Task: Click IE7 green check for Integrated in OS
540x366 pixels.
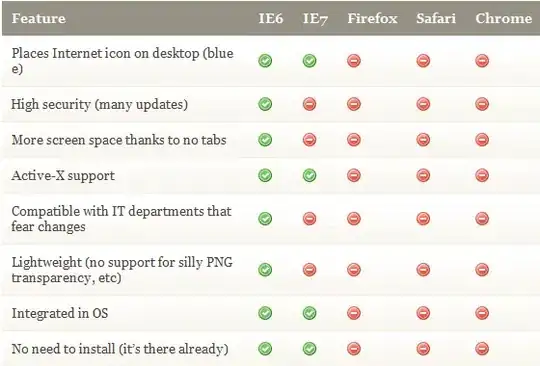Action: tap(310, 313)
